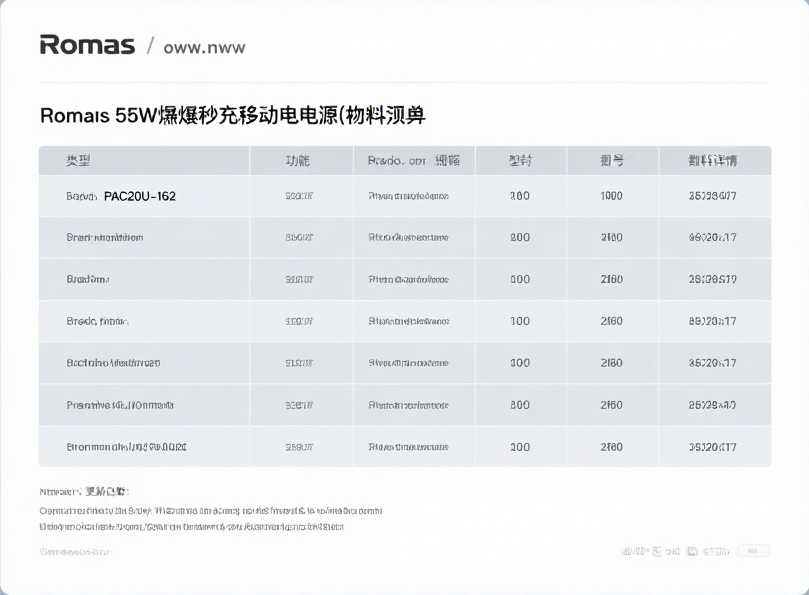Click the Romas logo
The image size is (809, 595).
[87, 45]
